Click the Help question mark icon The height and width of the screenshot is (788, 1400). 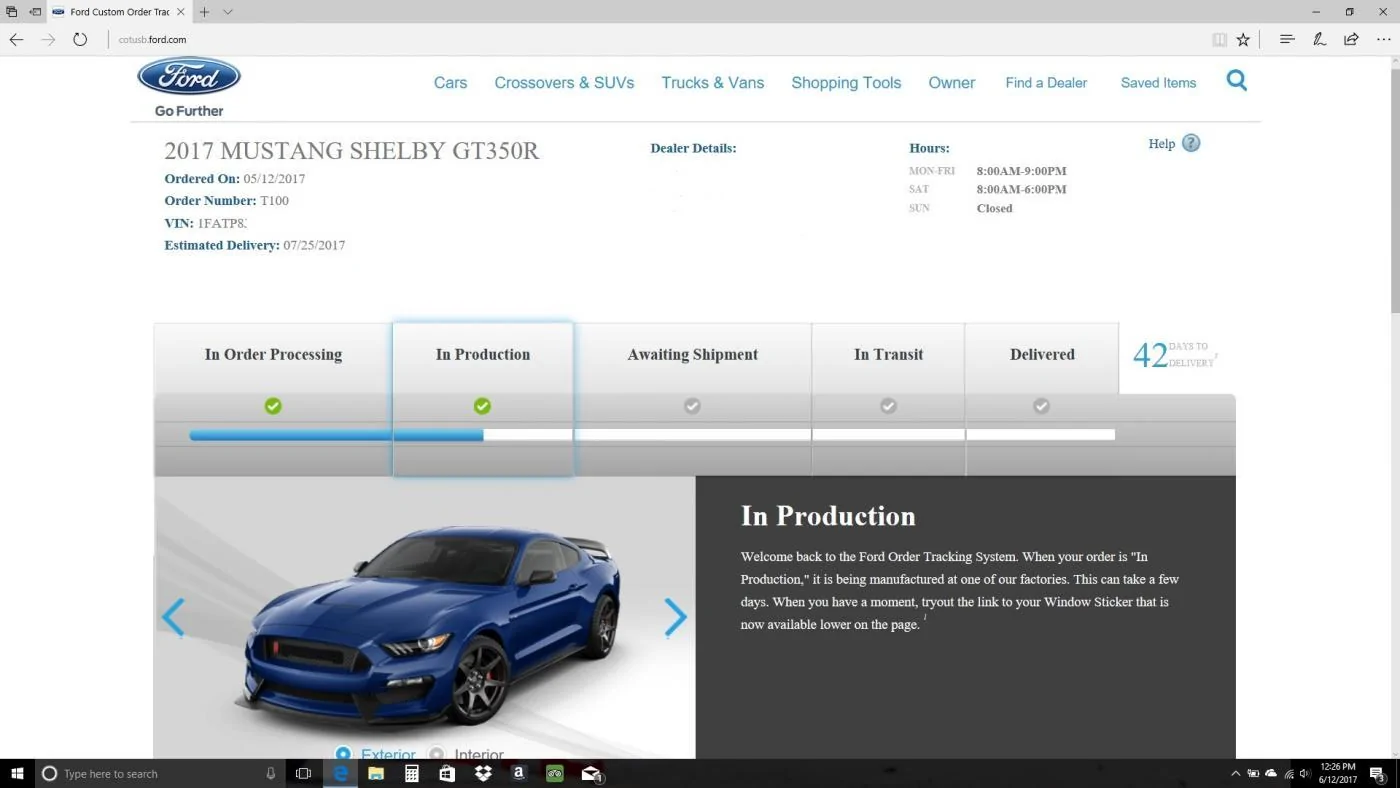(1191, 143)
